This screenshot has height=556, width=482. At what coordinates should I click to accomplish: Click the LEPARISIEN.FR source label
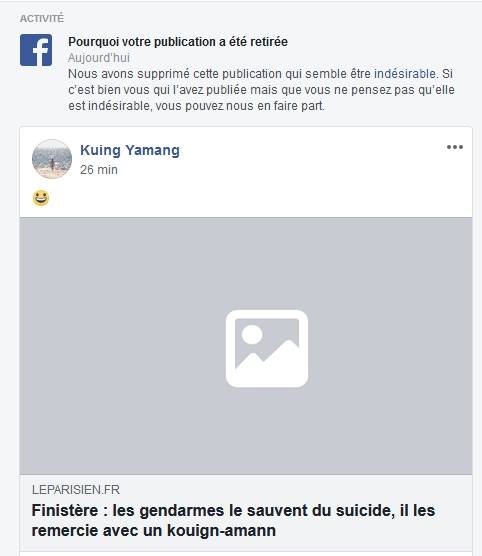pos(76,490)
